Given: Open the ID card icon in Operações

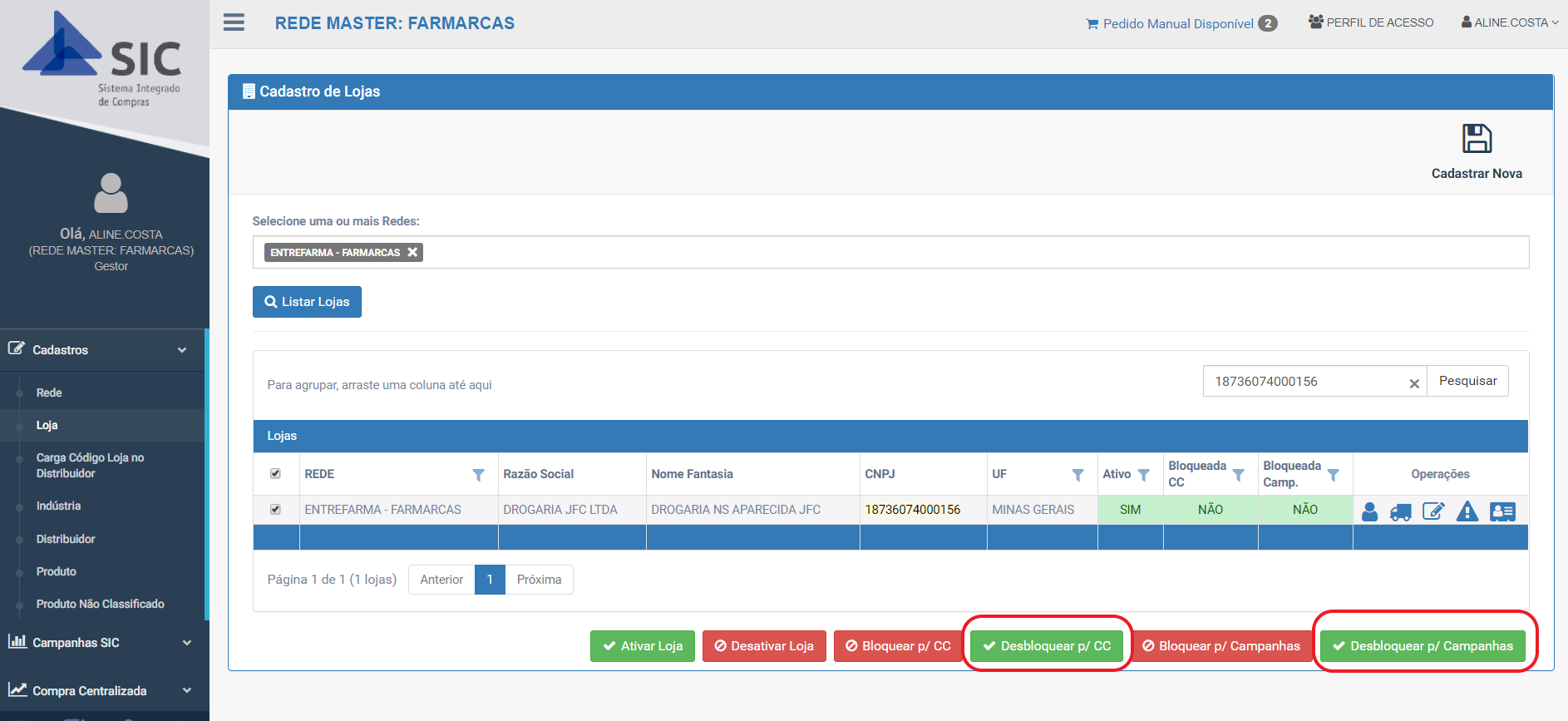Looking at the screenshot, I should click(x=1502, y=511).
